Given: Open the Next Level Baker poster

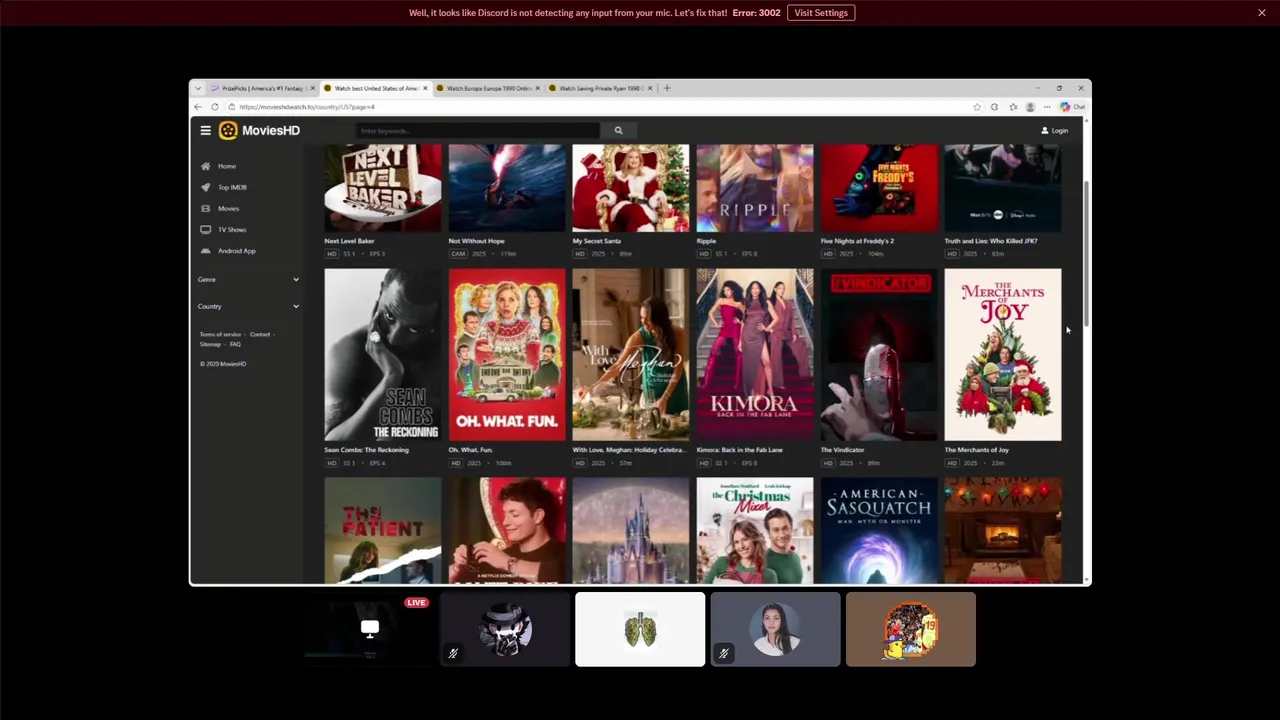Looking at the screenshot, I should tap(382, 188).
